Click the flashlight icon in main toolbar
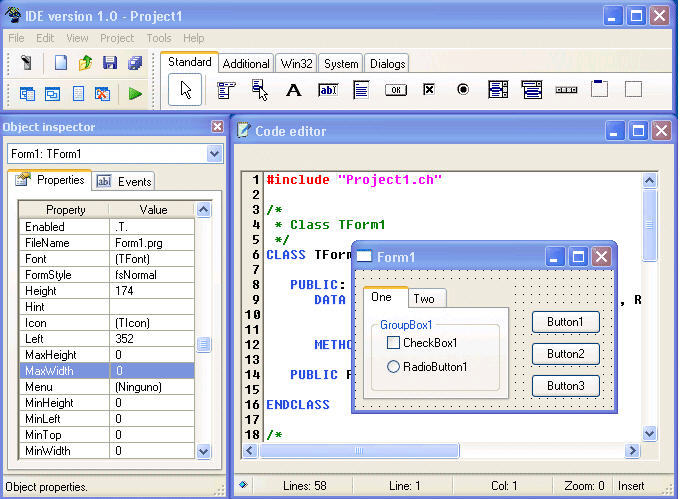 [26, 63]
